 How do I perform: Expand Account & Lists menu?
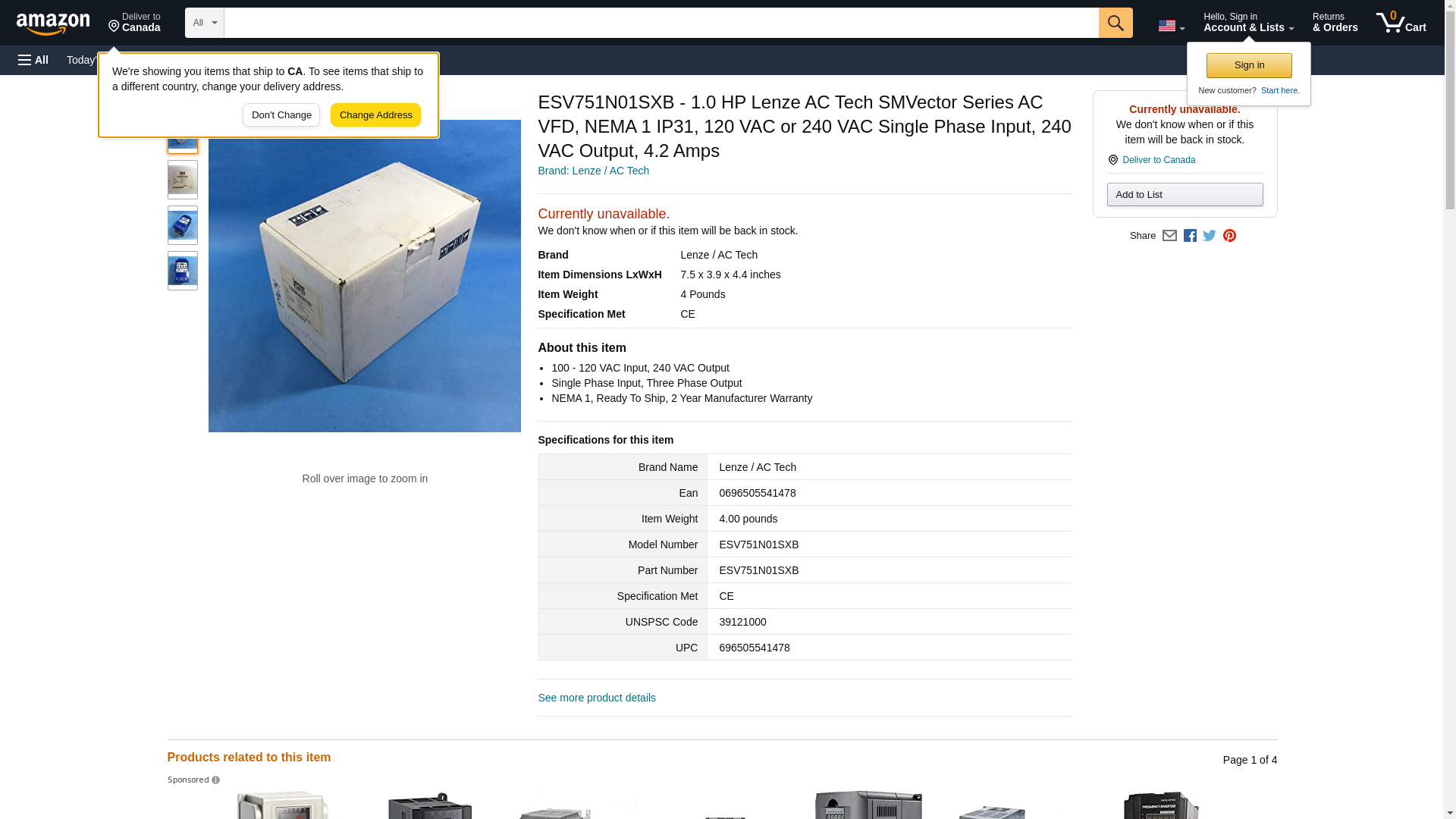click(x=1248, y=22)
